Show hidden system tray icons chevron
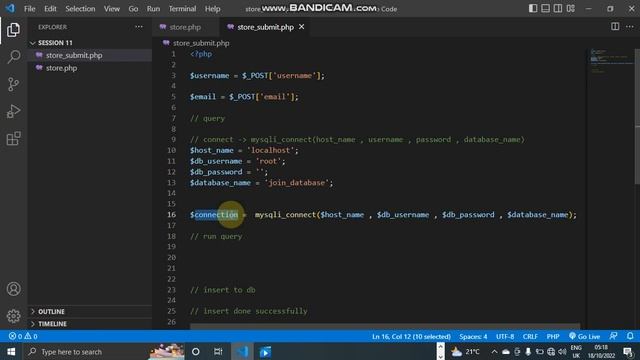Viewport: 640px width, 360px height. tap(494, 351)
